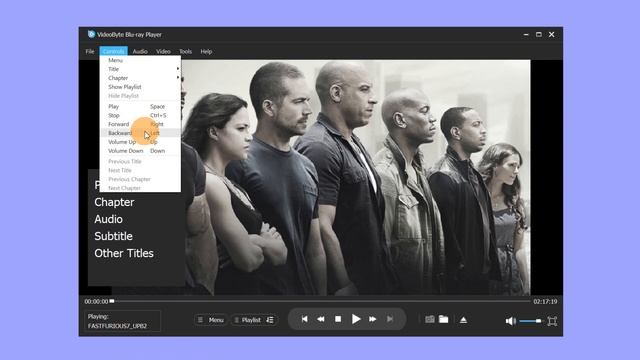Eject the disc with the eject icon
The height and width of the screenshot is (360, 640).
[x=463, y=320]
